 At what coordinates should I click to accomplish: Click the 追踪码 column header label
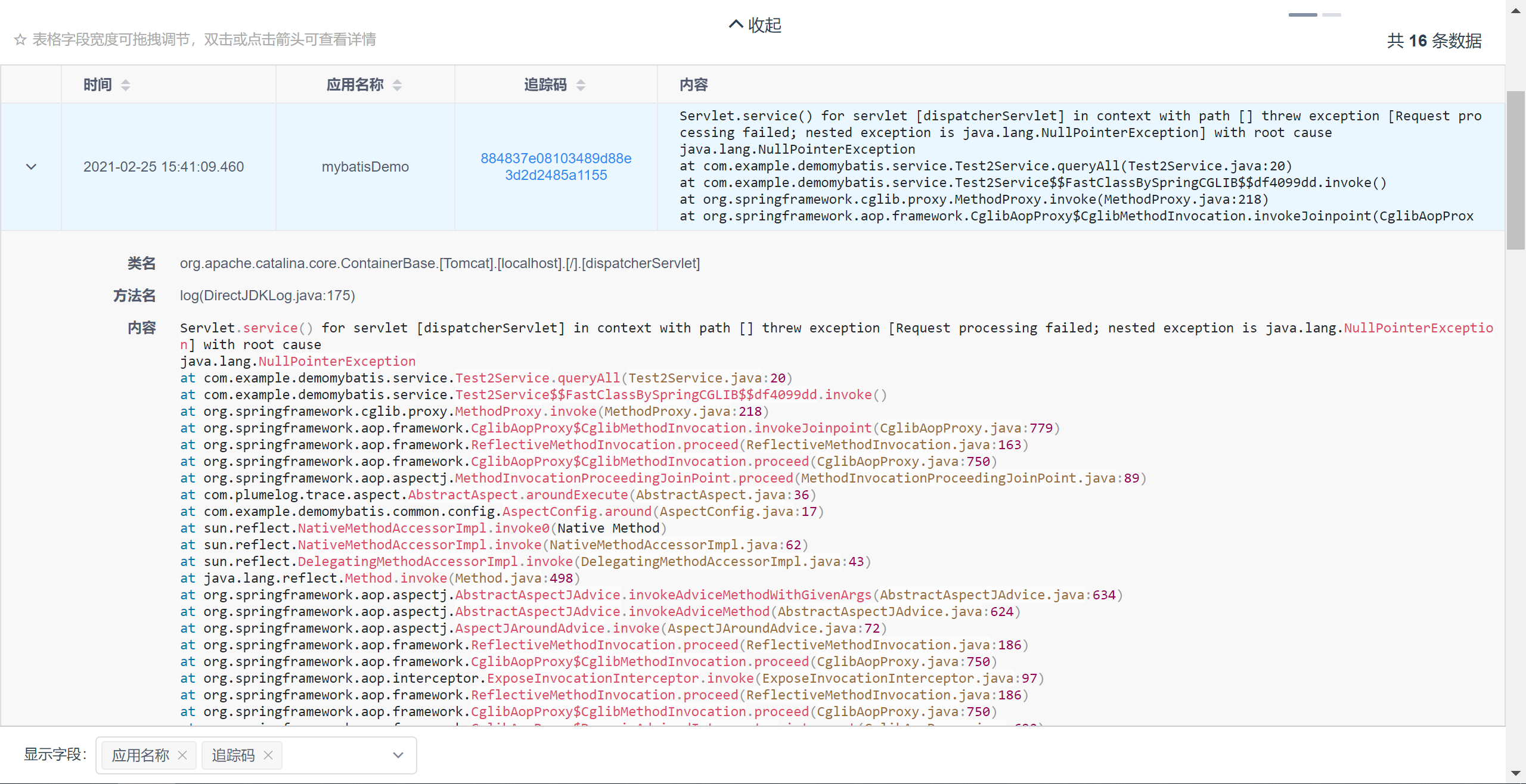[x=545, y=85]
